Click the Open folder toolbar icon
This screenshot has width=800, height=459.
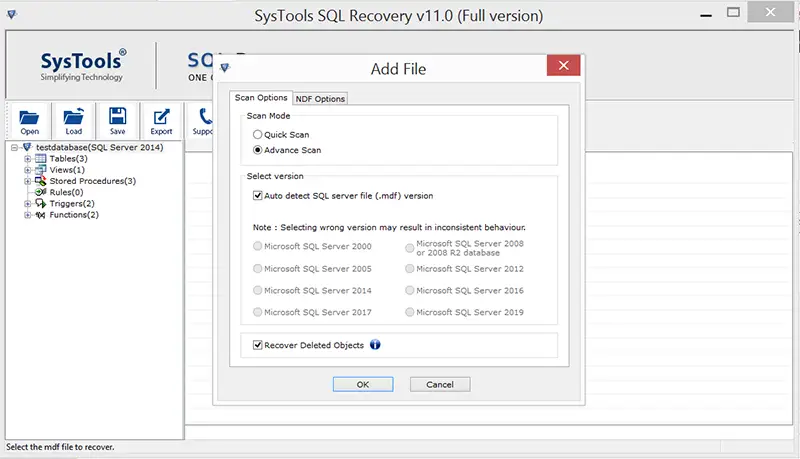pyautogui.click(x=29, y=118)
